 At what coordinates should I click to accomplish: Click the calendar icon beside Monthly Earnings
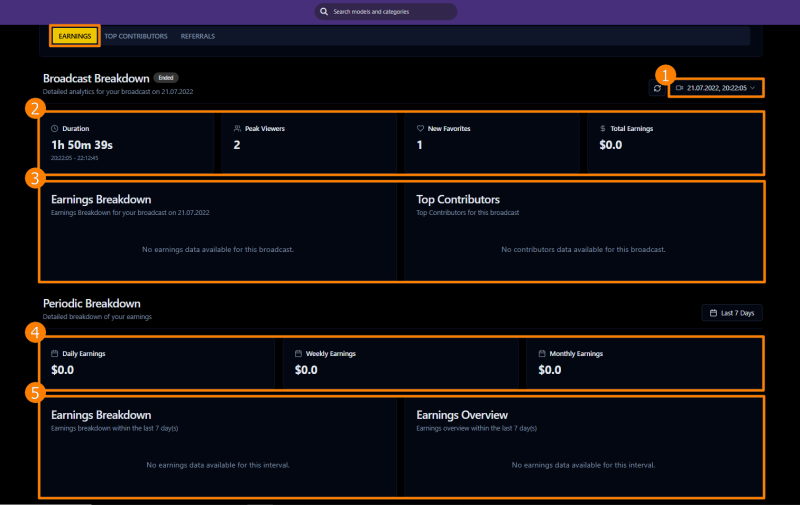(542, 354)
